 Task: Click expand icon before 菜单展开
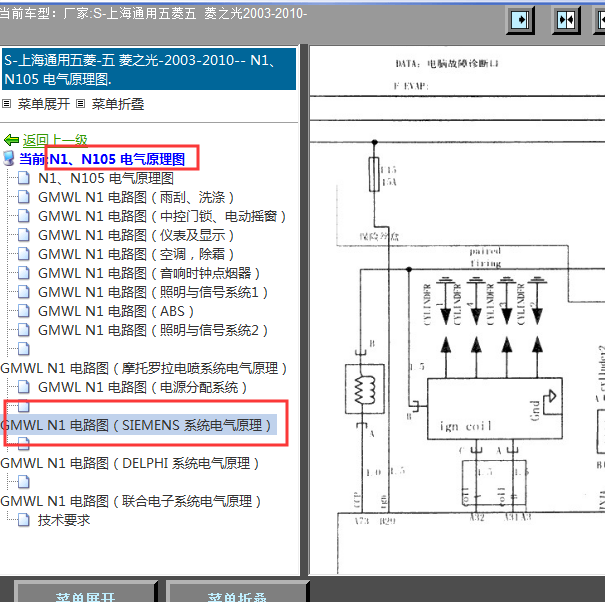tap(7, 103)
